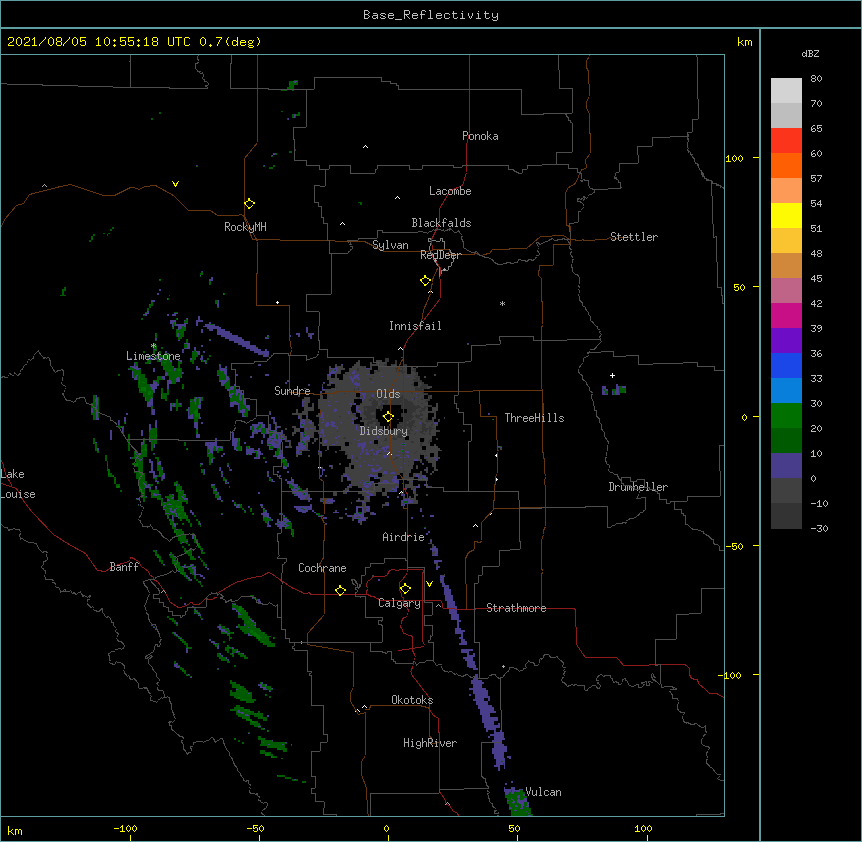The width and height of the screenshot is (862, 842).
Task: Click the 80 value in the dBZ legend
Action: point(816,79)
